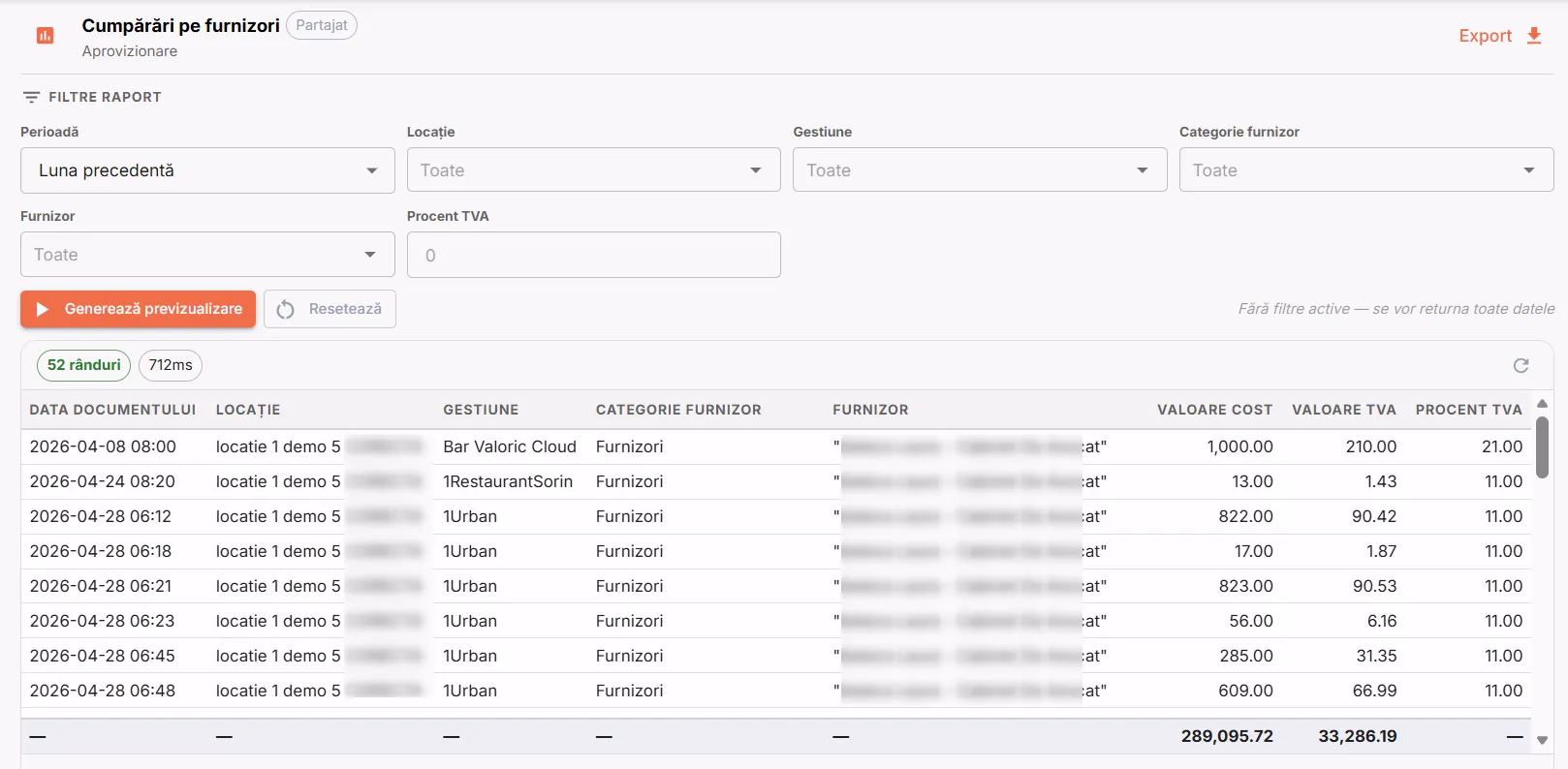The height and width of the screenshot is (769, 1568).
Task: Click the total TVA 33,286.19
Action: coord(1358,736)
